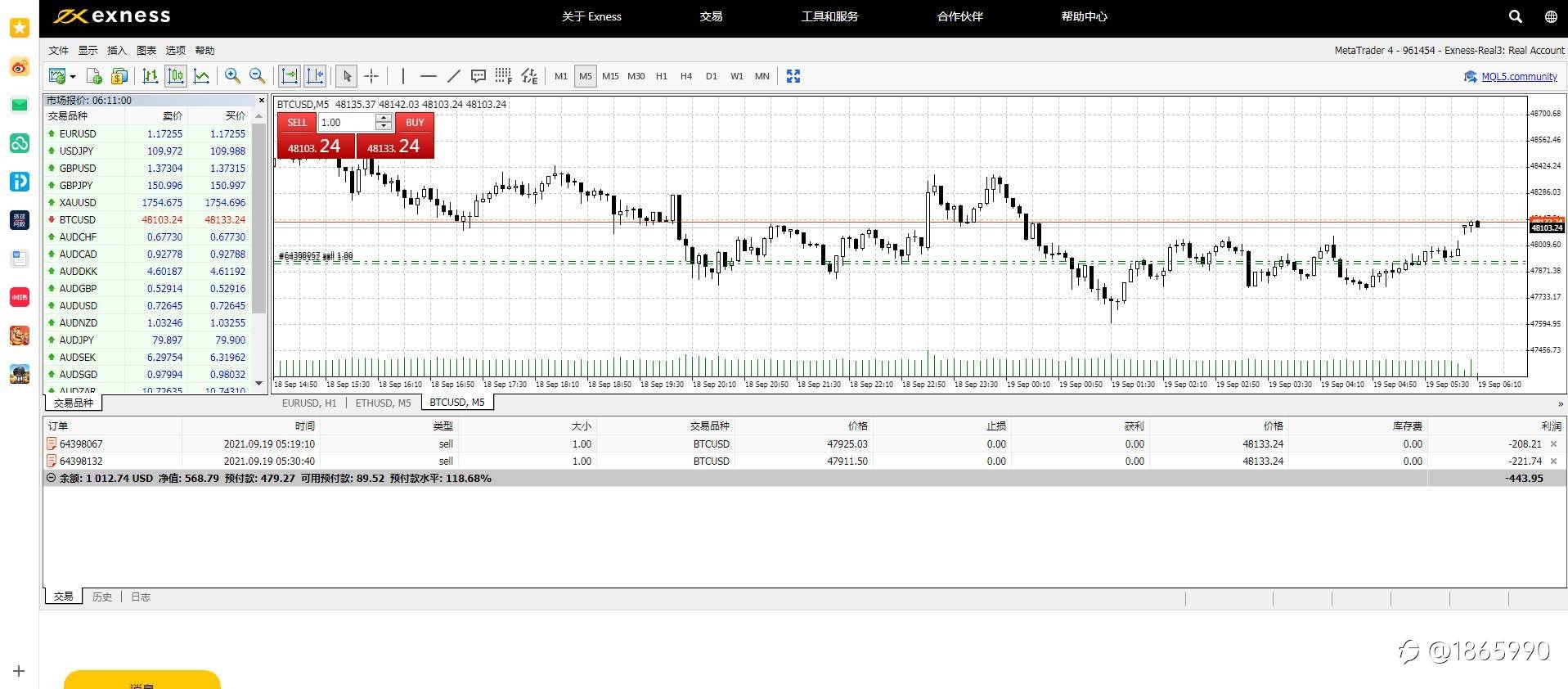Viewport: 1568px width, 689px height.
Task: Select the crosshair tool
Action: point(371,76)
